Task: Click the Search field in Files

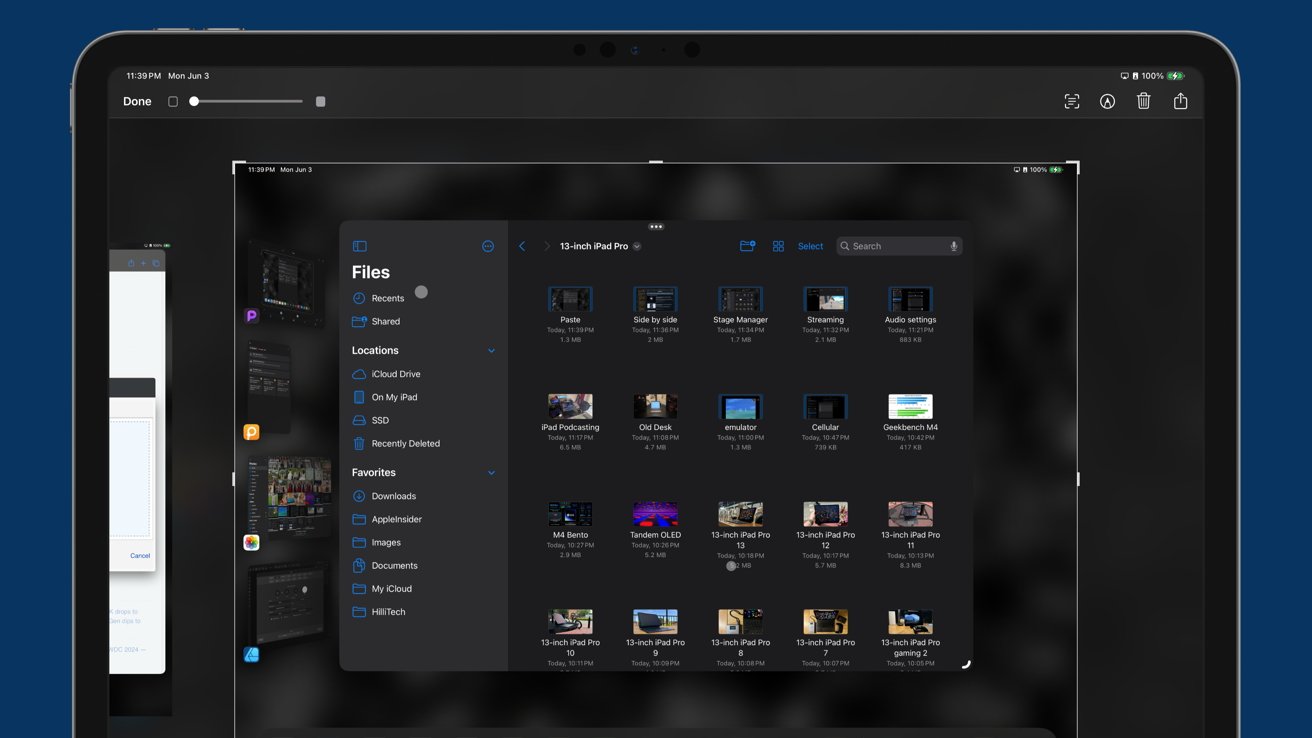Action: (x=899, y=246)
